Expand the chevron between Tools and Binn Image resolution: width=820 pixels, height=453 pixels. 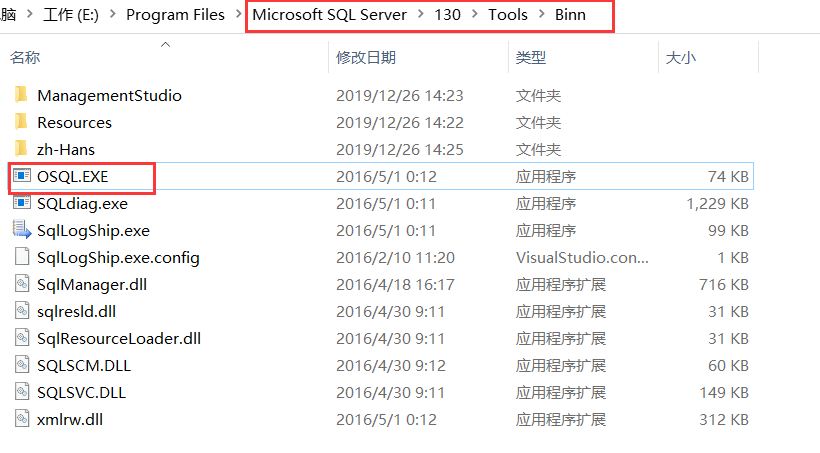click(x=542, y=14)
